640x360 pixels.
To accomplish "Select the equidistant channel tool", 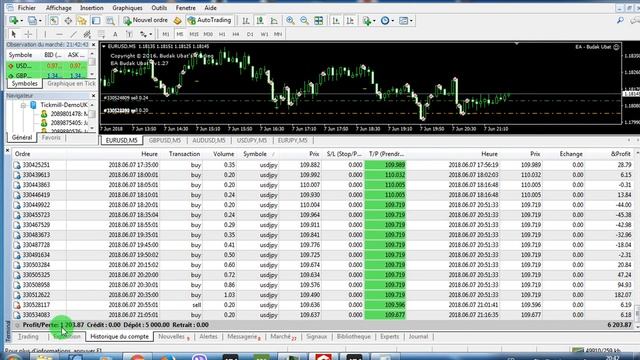I will (x=87, y=34).
